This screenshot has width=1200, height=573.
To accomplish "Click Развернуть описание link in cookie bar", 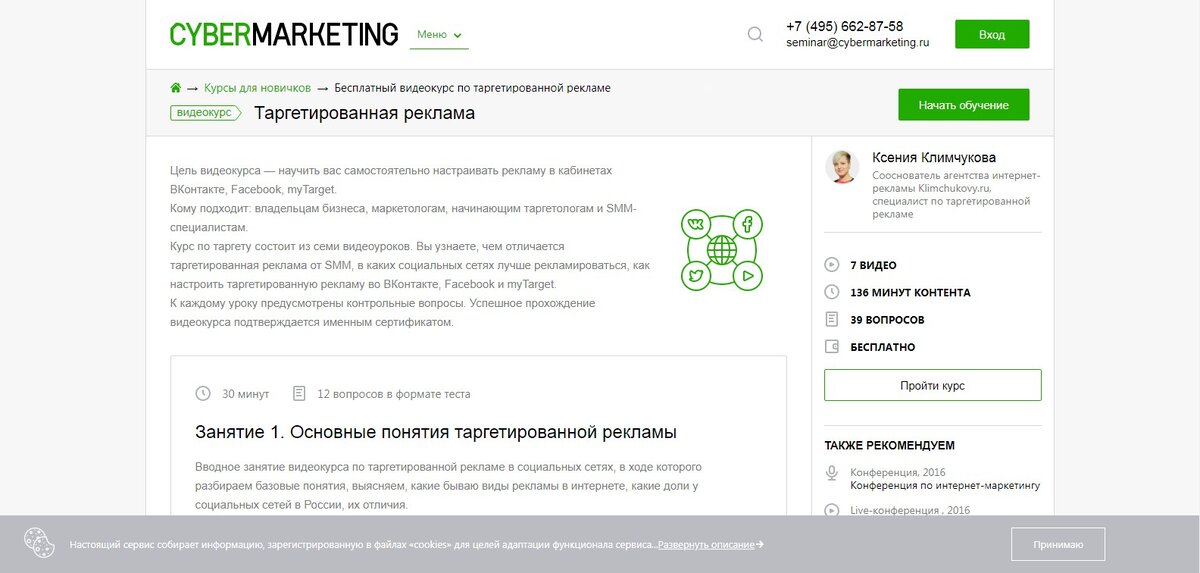I will [706, 544].
